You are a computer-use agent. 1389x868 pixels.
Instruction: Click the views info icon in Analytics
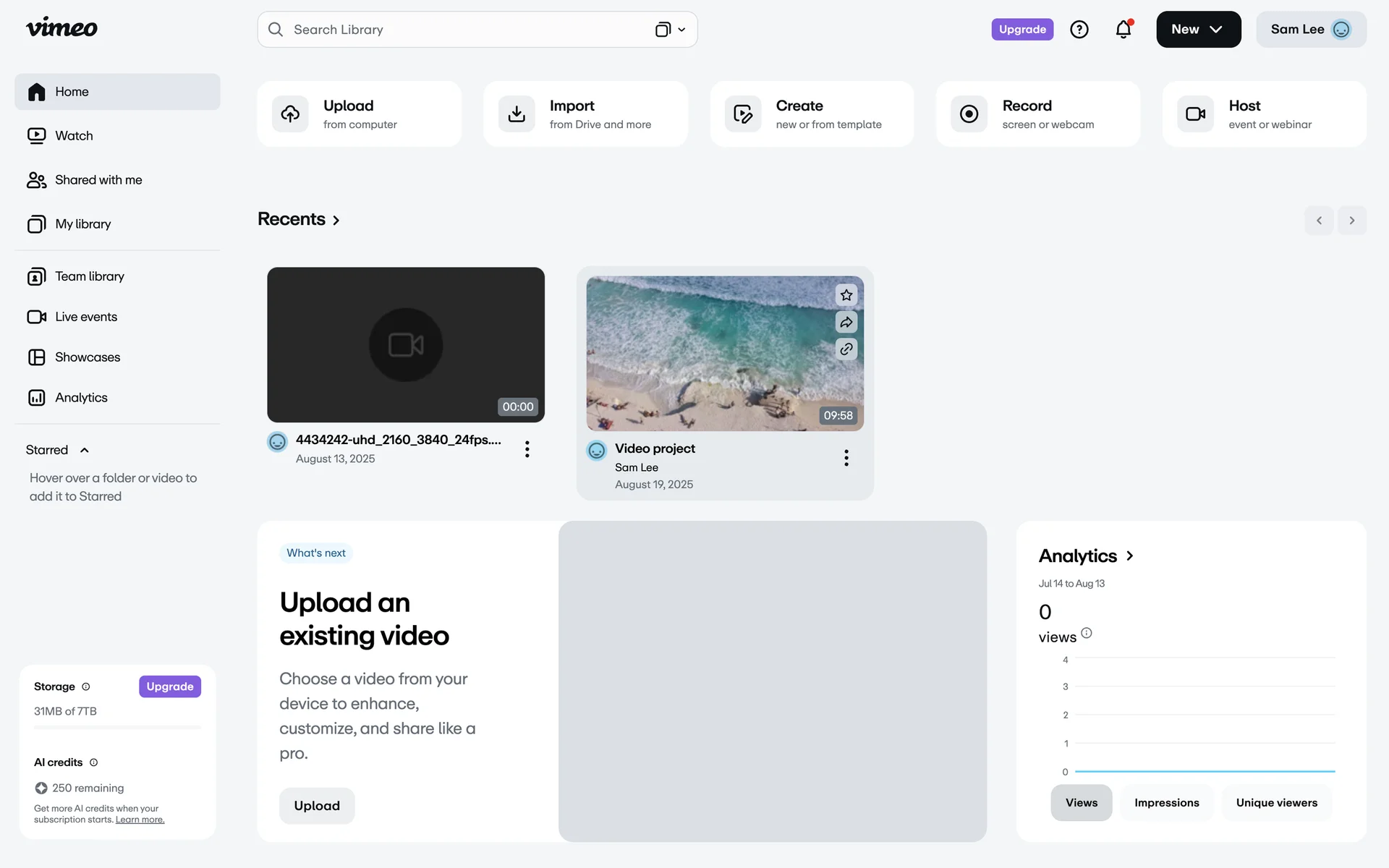tap(1086, 634)
